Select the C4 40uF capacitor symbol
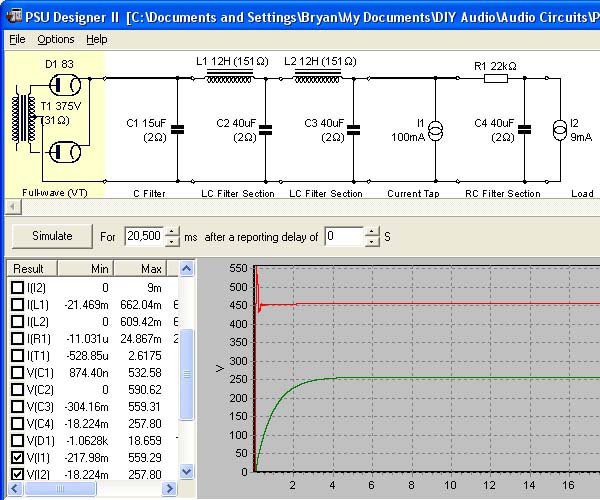Screen dimensions: 600x500 (x=524, y=130)
